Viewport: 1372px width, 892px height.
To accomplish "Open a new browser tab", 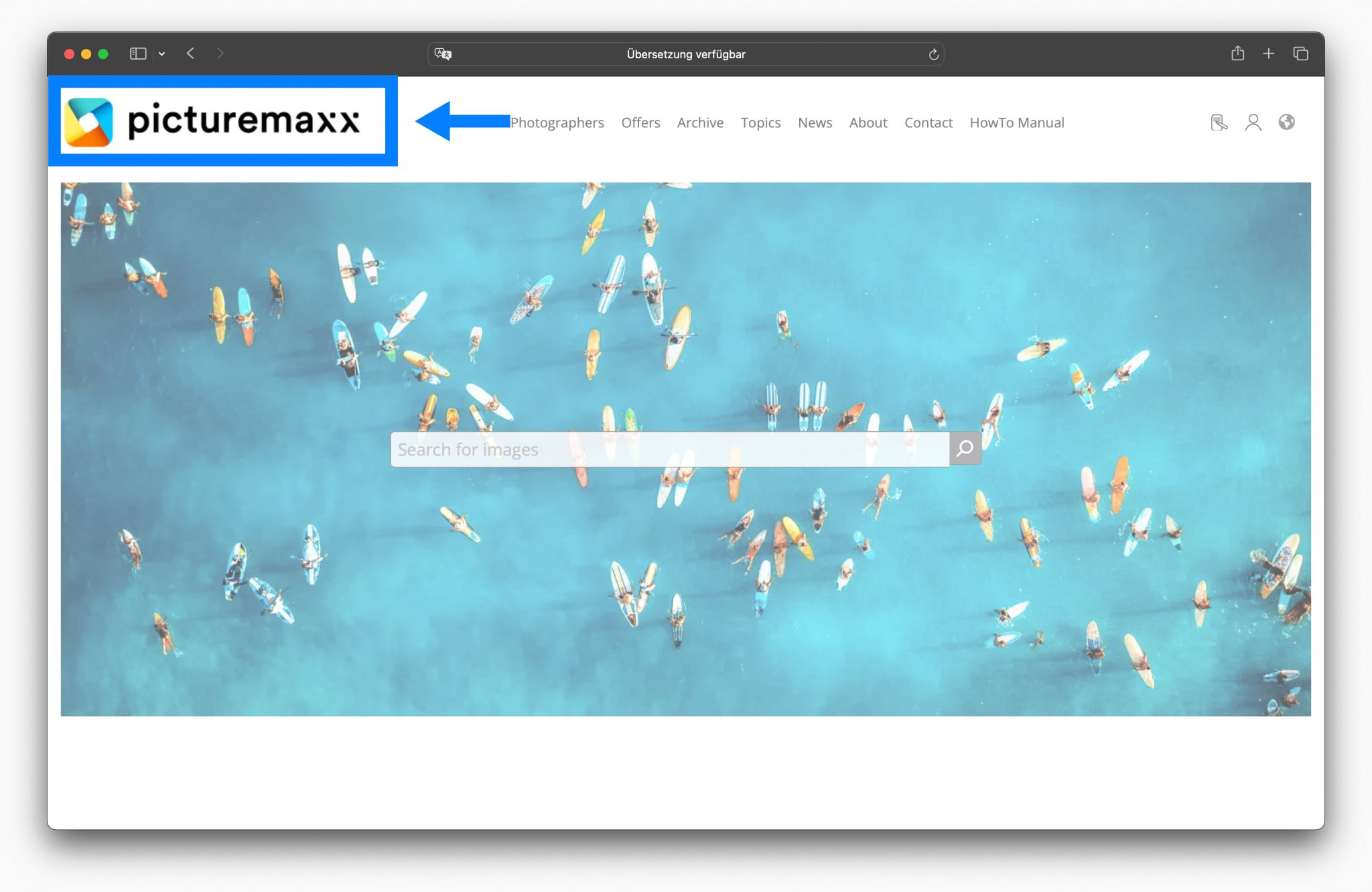I will point(1268,54).
